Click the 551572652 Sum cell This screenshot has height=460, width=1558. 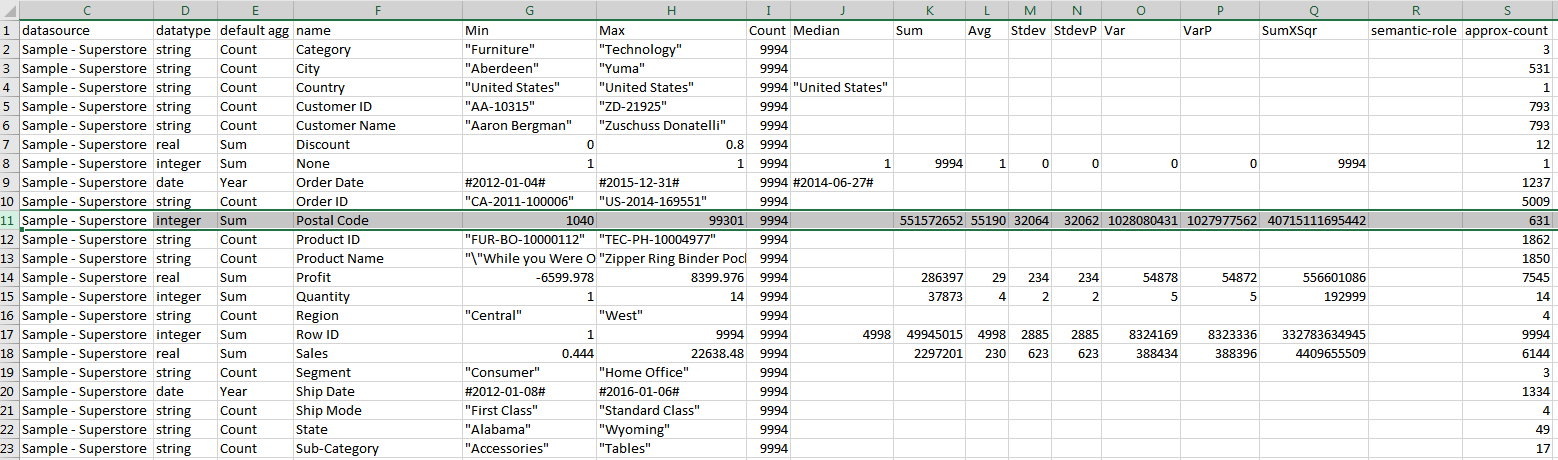[x=930, y=220]
